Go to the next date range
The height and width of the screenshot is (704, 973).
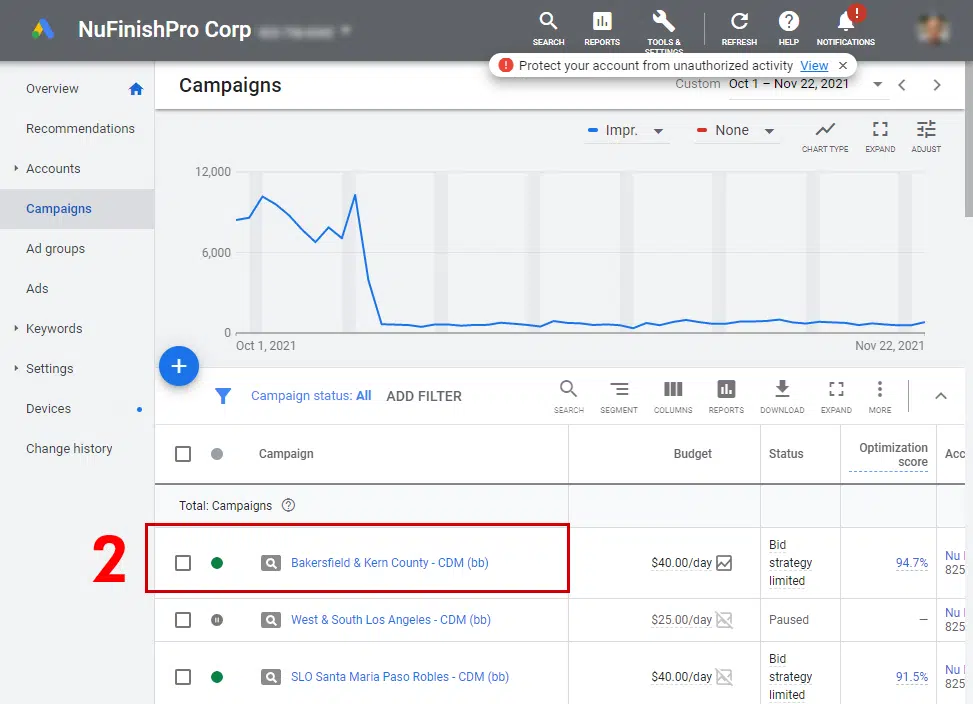[x=937, y=85]
